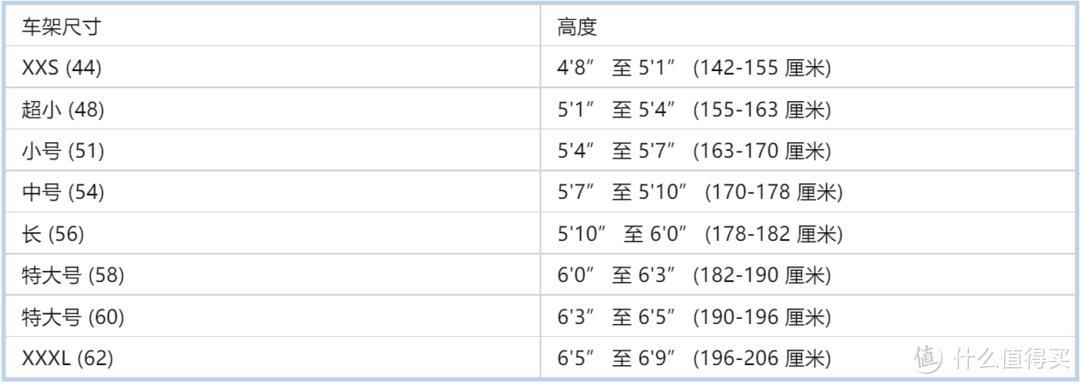Select the 长 (56) frame size cell
This screenshot has height=384, width=1080.
click(x=273, y=233)
